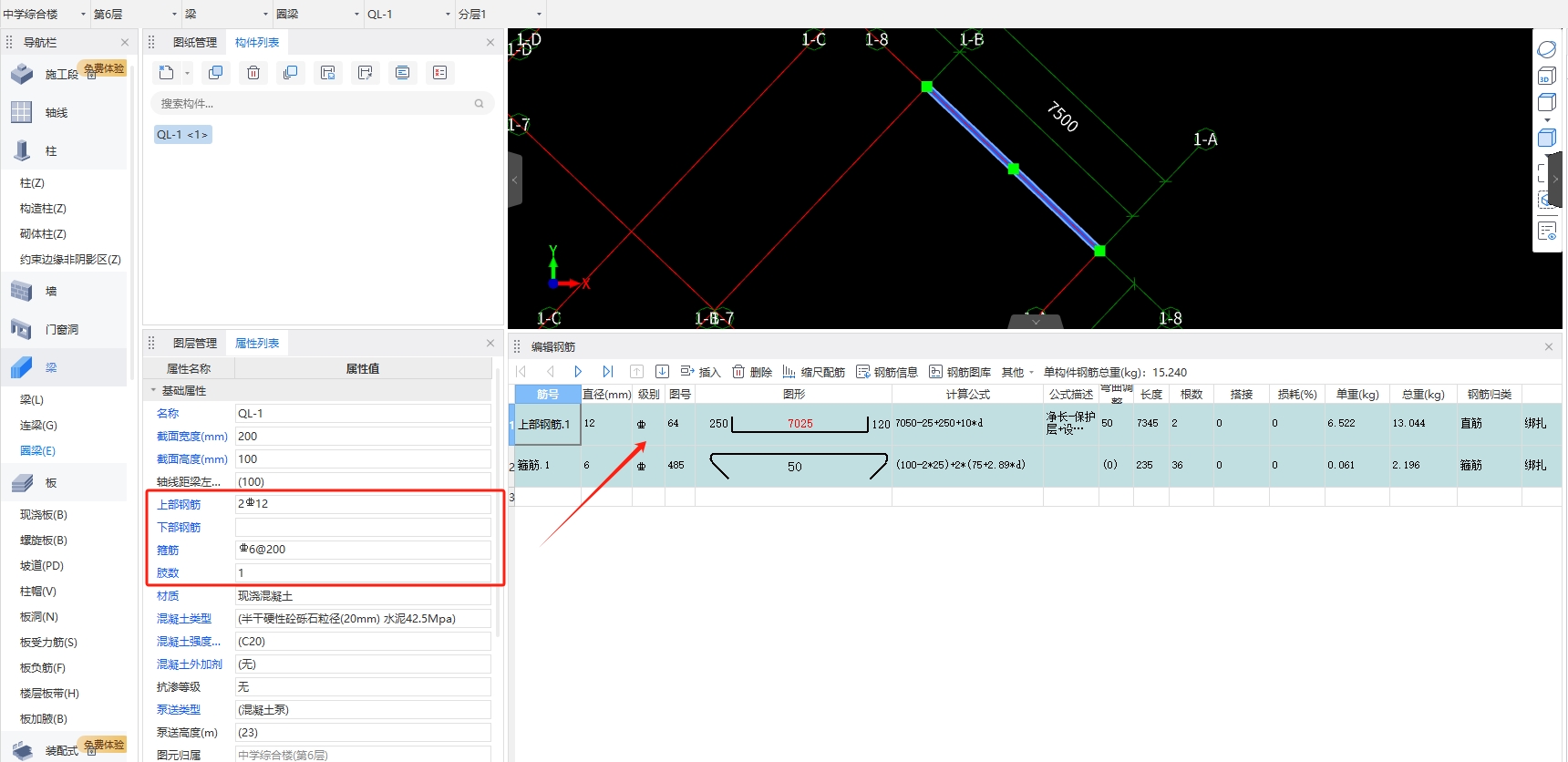
Task: Select 圈梁(E) in navigation list
Action: 37,451
